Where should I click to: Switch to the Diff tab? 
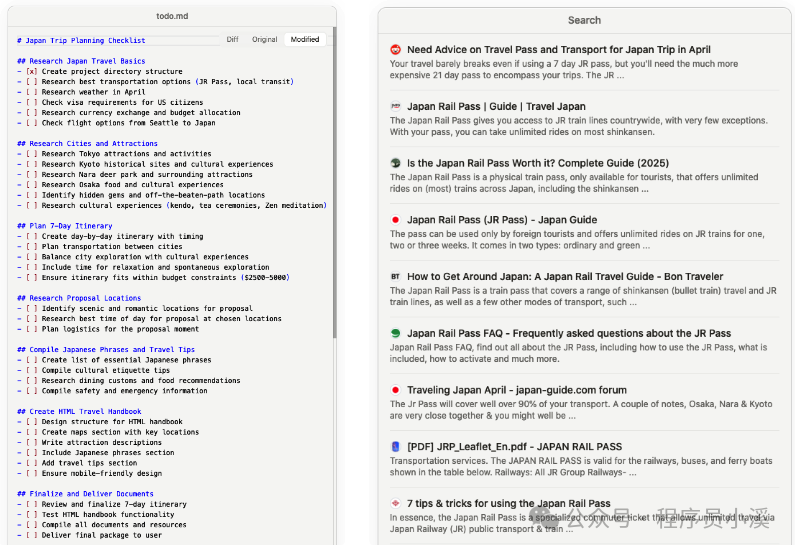point(232,40)
